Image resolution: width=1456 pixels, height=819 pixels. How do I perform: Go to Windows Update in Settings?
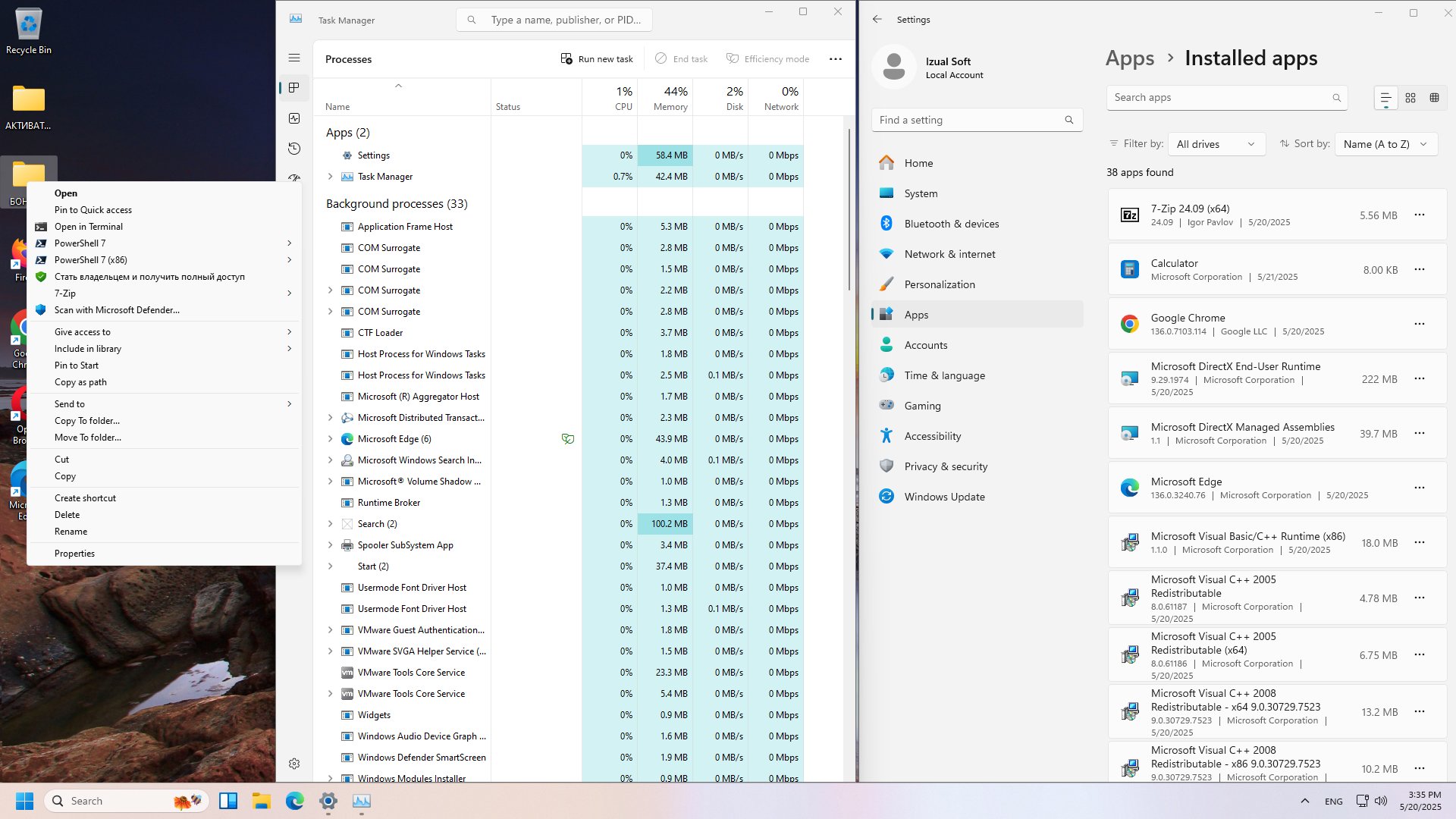coord(977,497)
